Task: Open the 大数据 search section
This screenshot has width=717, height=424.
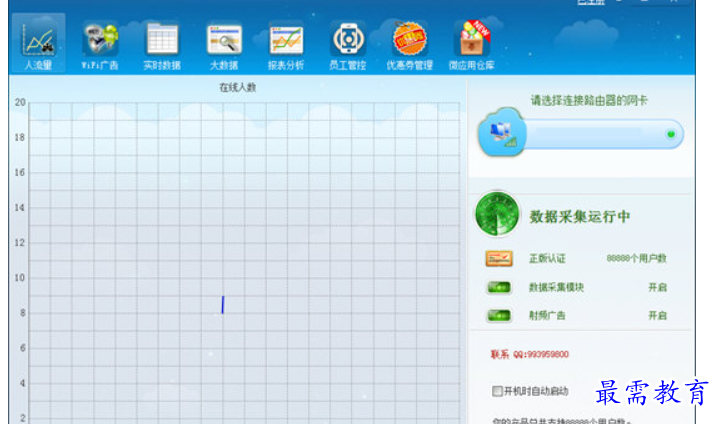Action: [x=224, y=45]
